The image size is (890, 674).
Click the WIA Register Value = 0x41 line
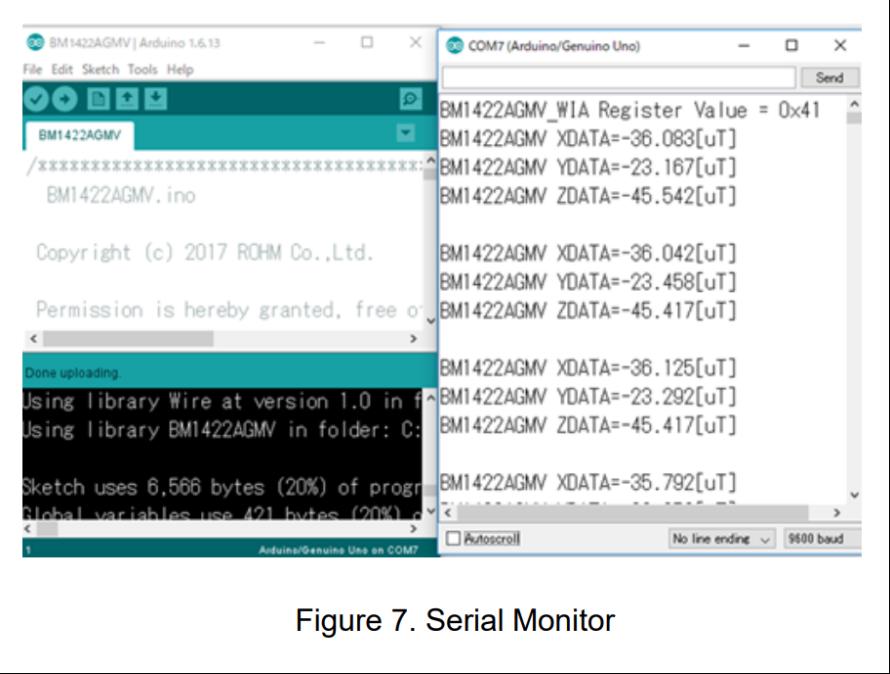coord(630,110)
